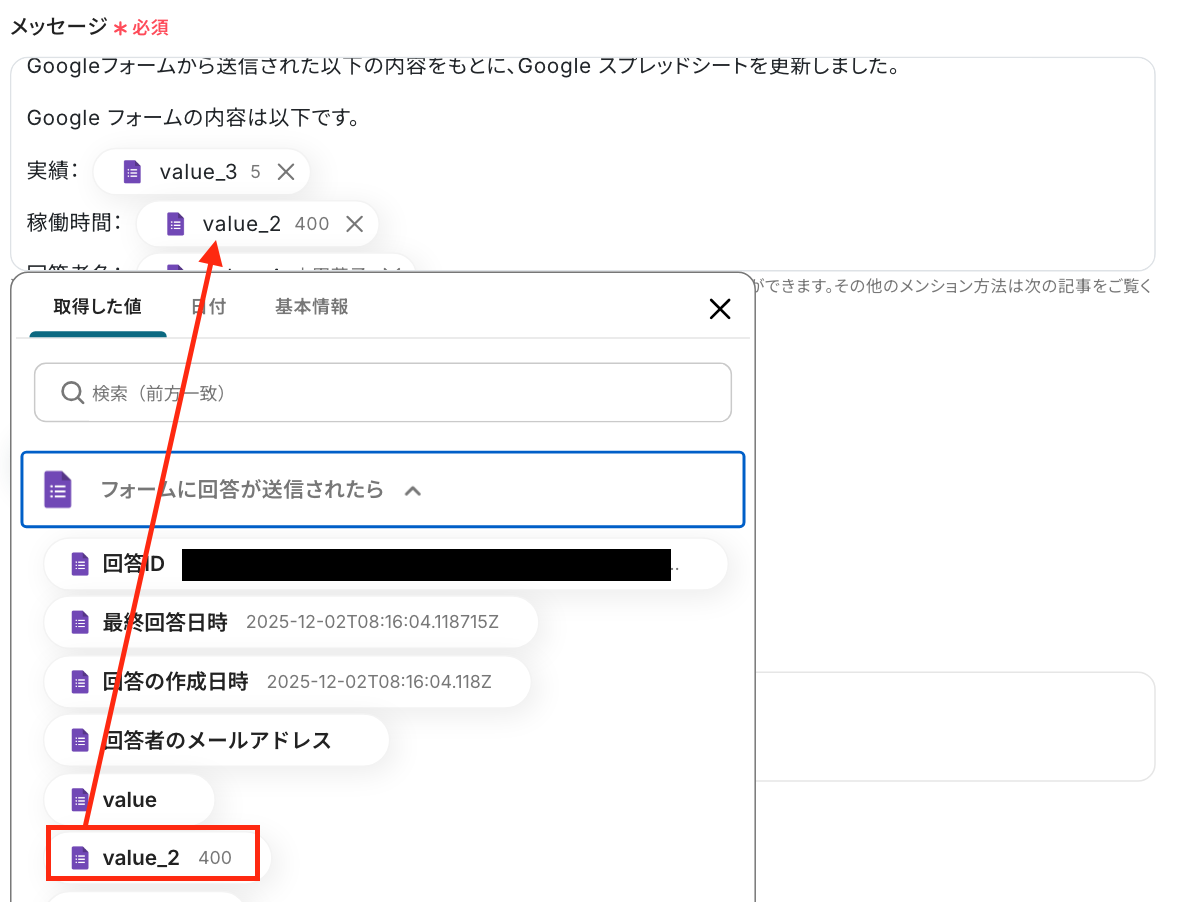Collapse the フォームに回答が送信されたら section chevron

[x=413, y=491]
